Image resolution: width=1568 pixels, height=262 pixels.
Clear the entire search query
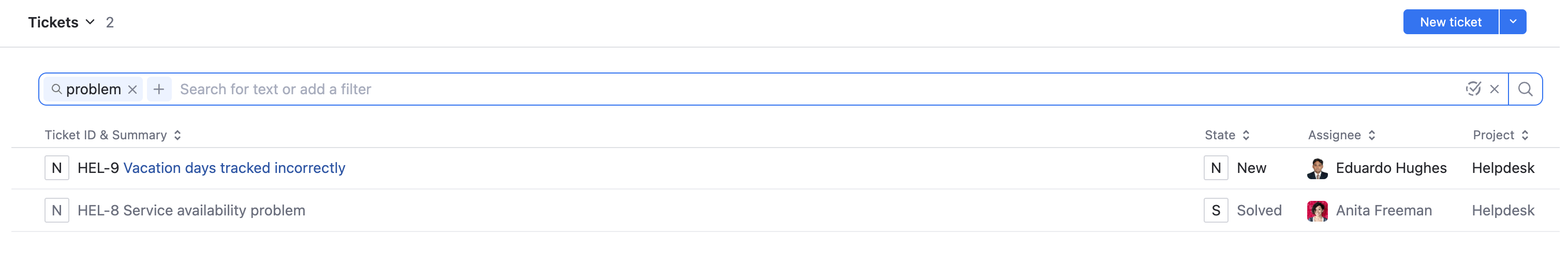(x=1495, y=90)
